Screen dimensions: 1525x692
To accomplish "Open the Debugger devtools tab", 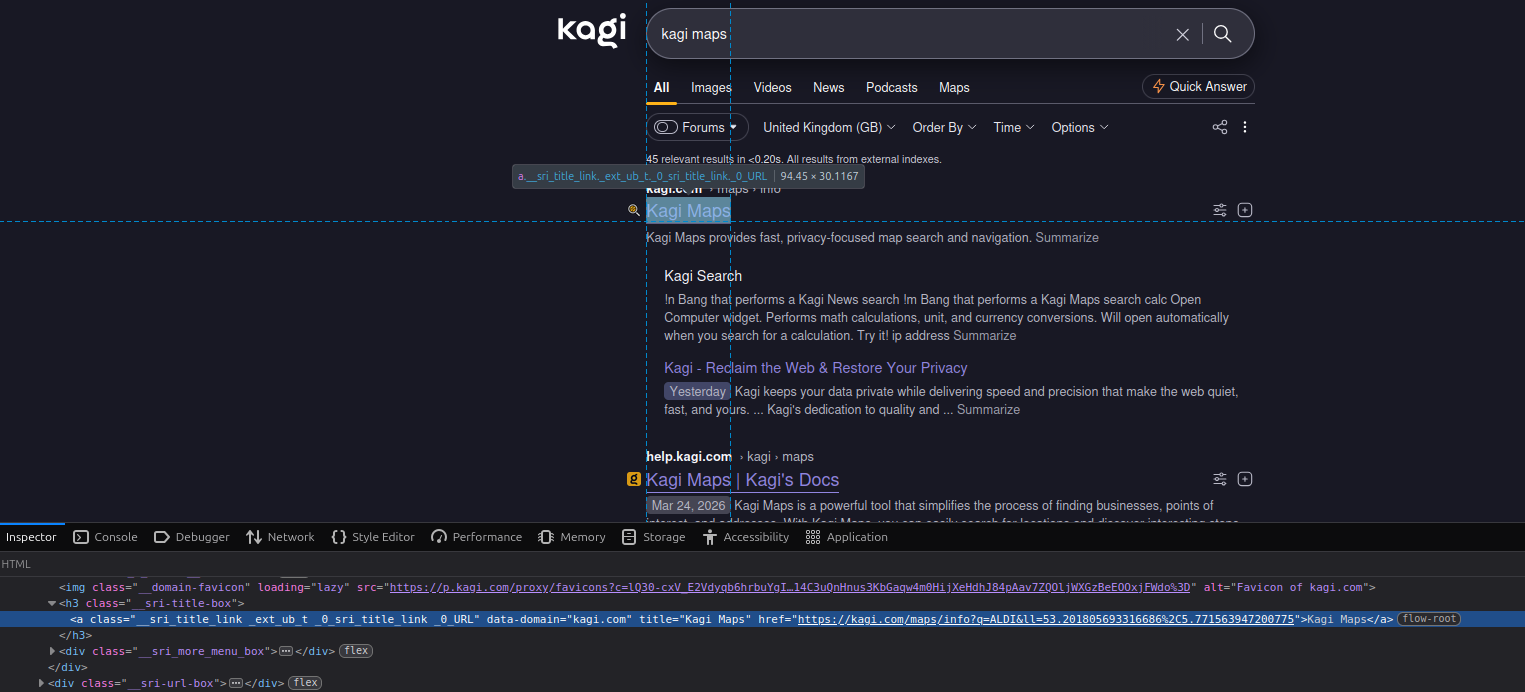I will coord(192,537).
